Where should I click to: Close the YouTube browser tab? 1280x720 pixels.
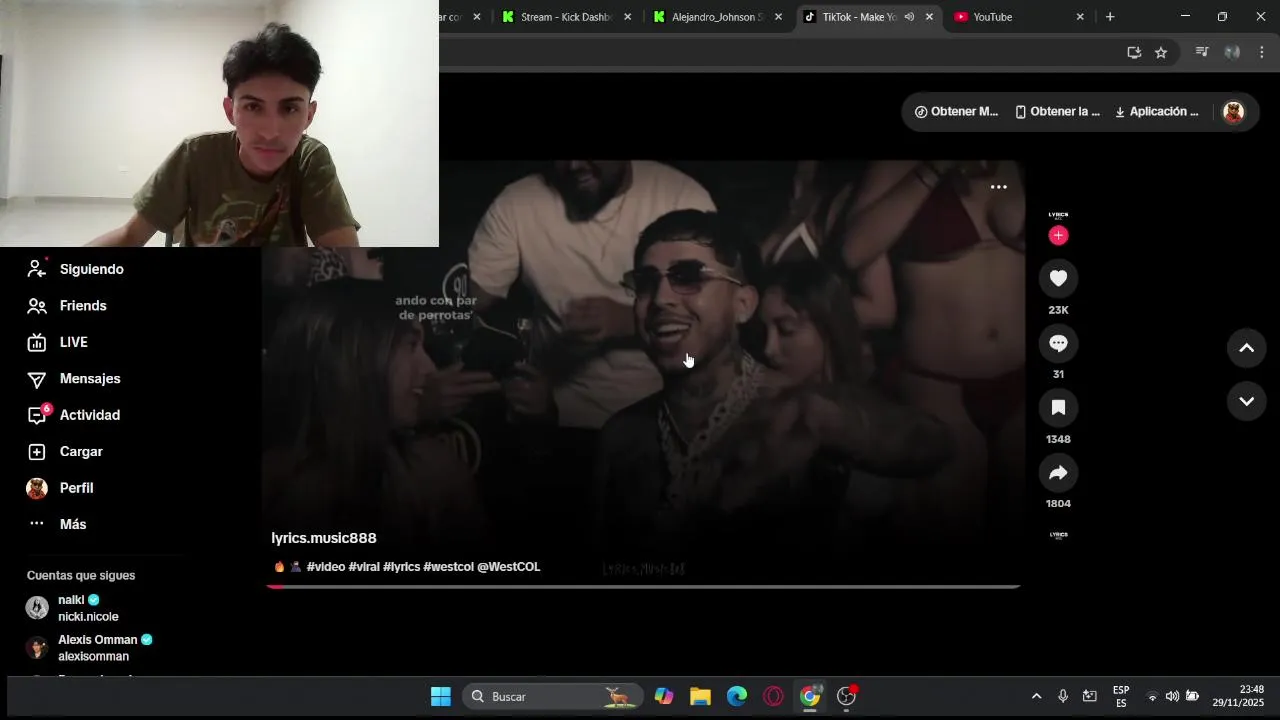coord(1079,17)
